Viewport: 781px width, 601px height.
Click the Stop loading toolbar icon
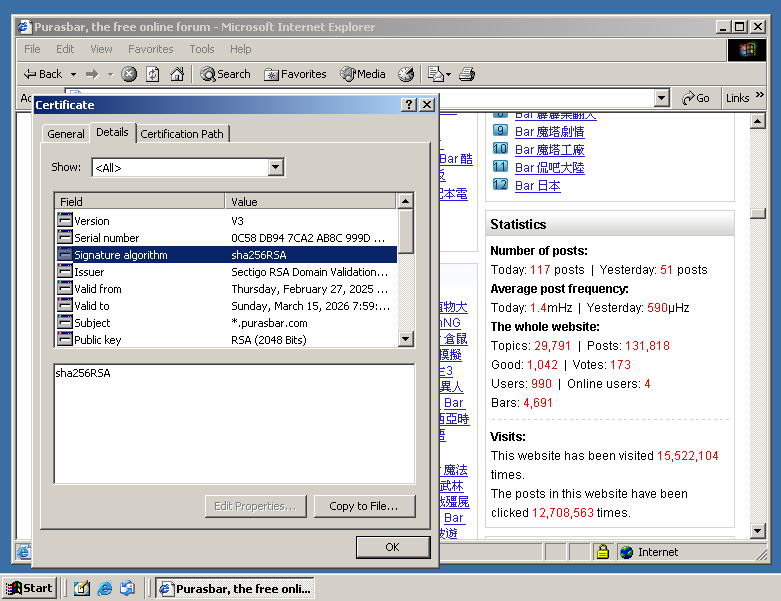click(129, 74)
